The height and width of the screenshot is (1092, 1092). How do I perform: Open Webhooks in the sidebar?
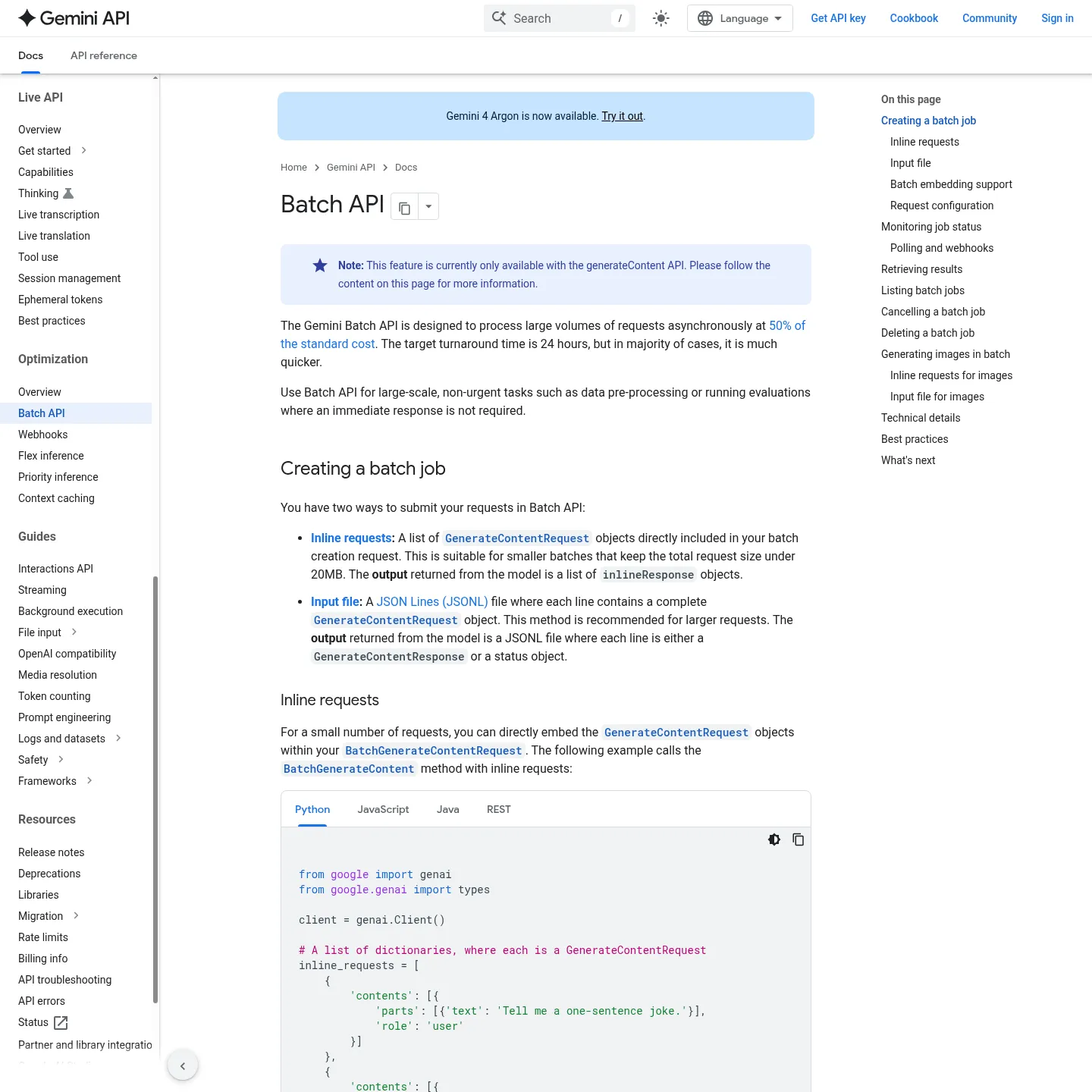pyautogui.click(x=43, y=435)
